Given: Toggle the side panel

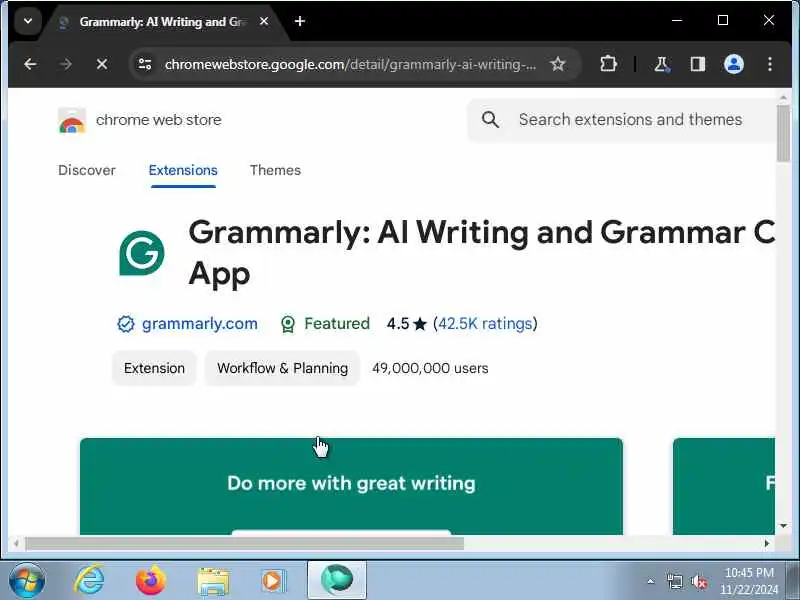Looking at the screenshot, I should [x=697, y=64].
